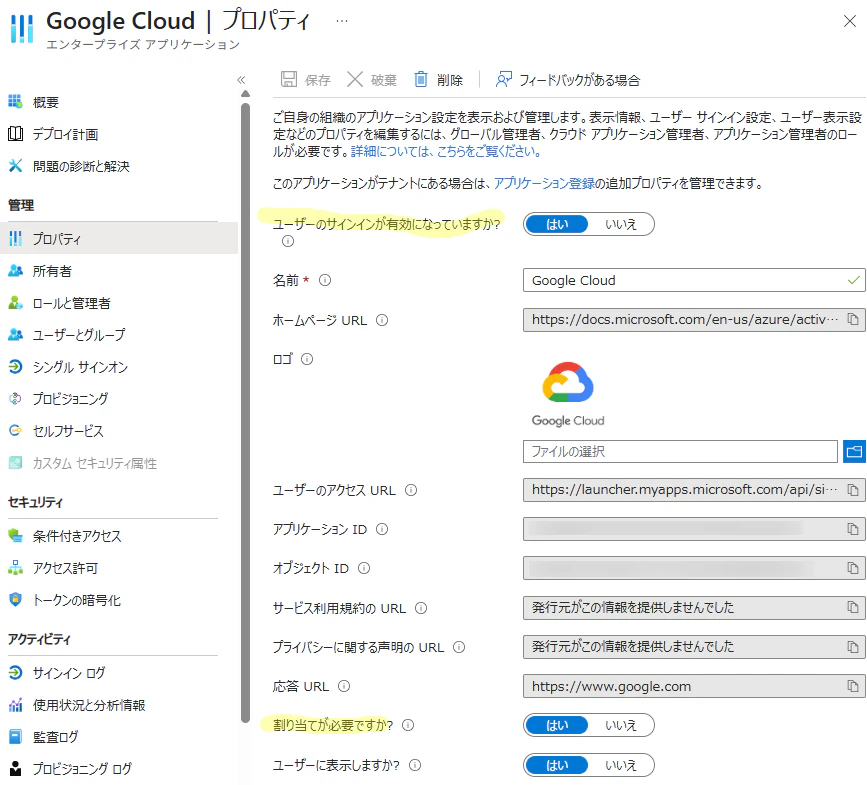Image resolution: width=867 pixels, height=785 pixels.
Task: Click the 使用状況と分析情報 chart icon
Action: (15, 704)
